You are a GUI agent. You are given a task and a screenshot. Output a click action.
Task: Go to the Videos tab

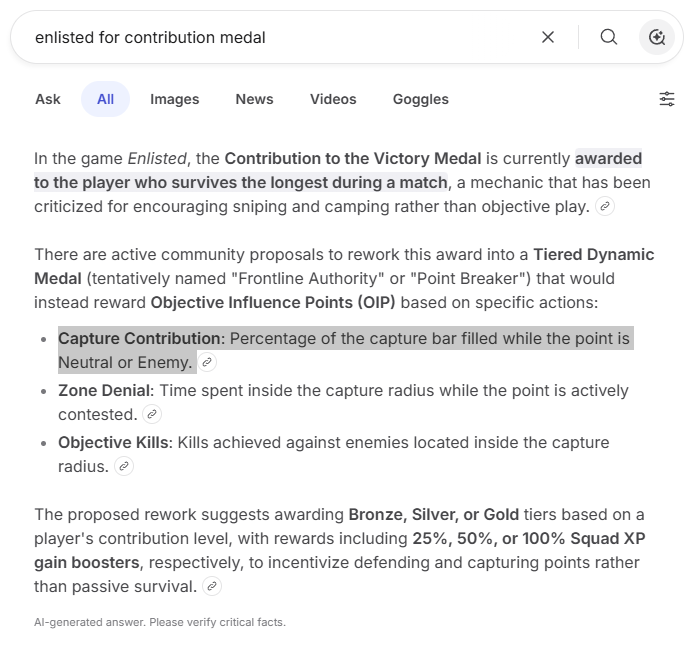[333, 99]
